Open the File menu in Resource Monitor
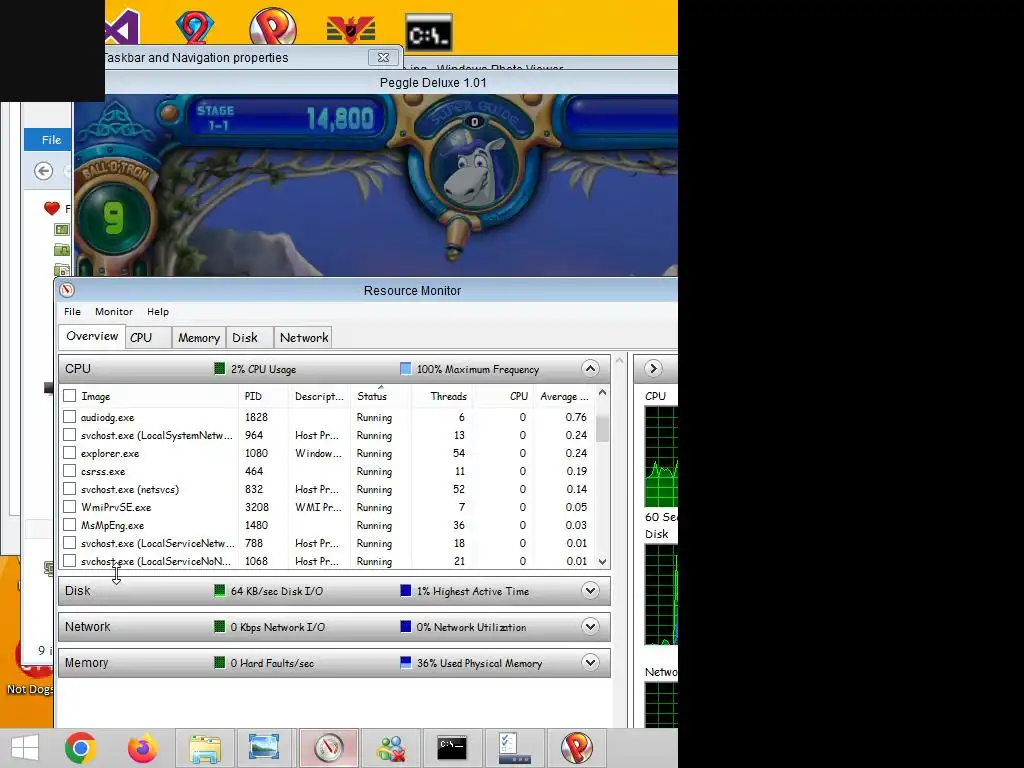 pos(72,312)
